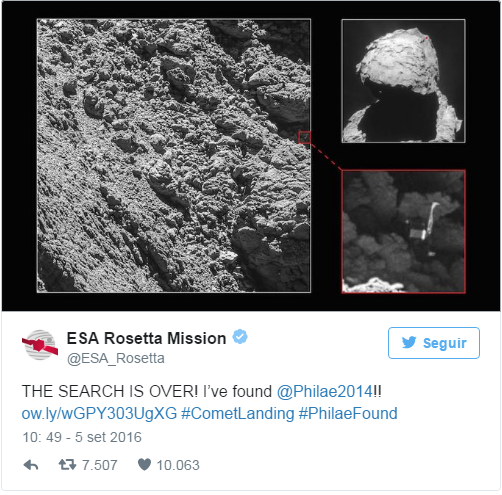The width and height of the screenshot is (502, 495).
Task: Follow the account with Seguir button
Action: (434, 343)
